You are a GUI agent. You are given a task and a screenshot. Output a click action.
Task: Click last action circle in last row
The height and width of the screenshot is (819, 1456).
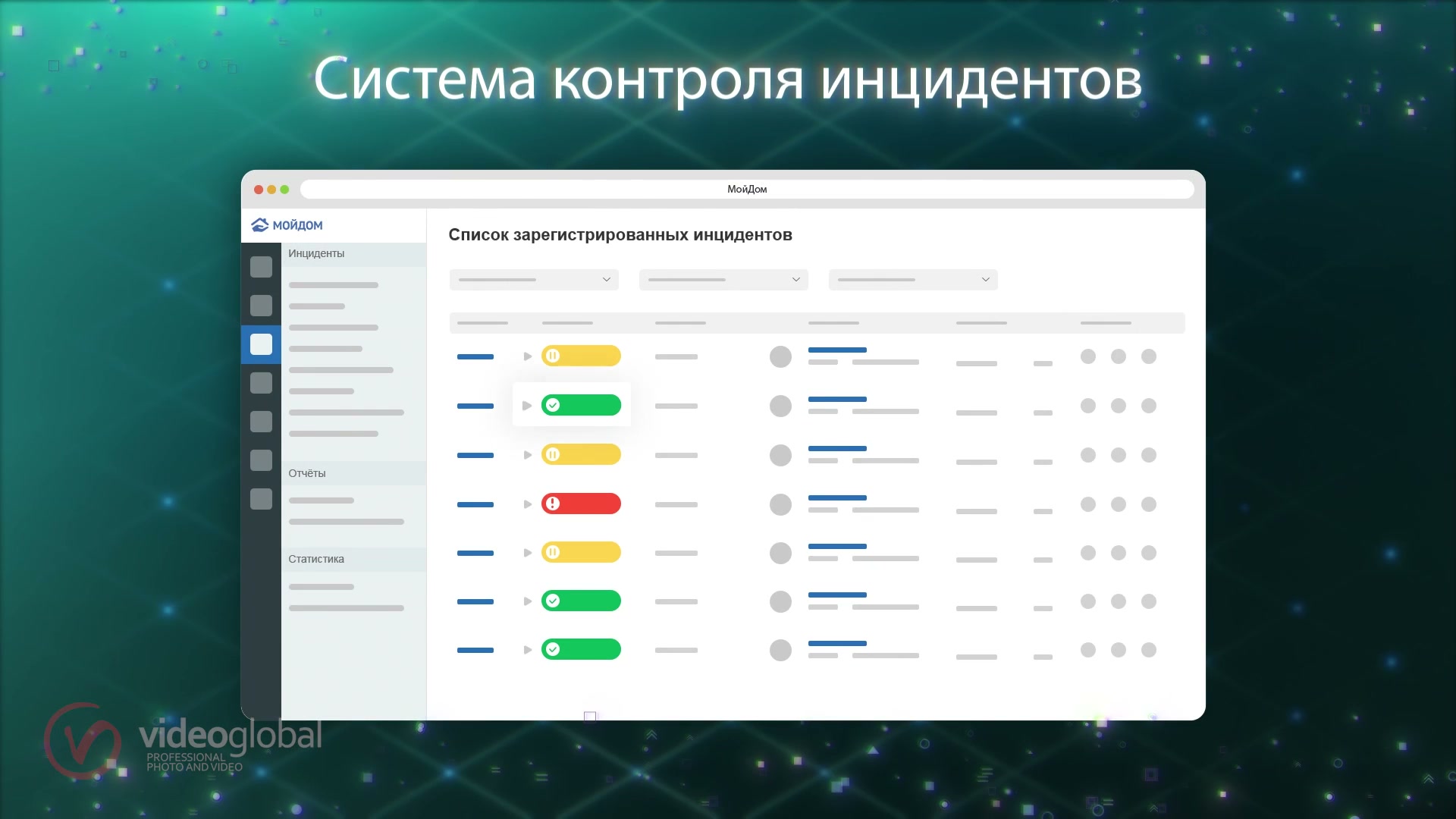coord(1149,650)
